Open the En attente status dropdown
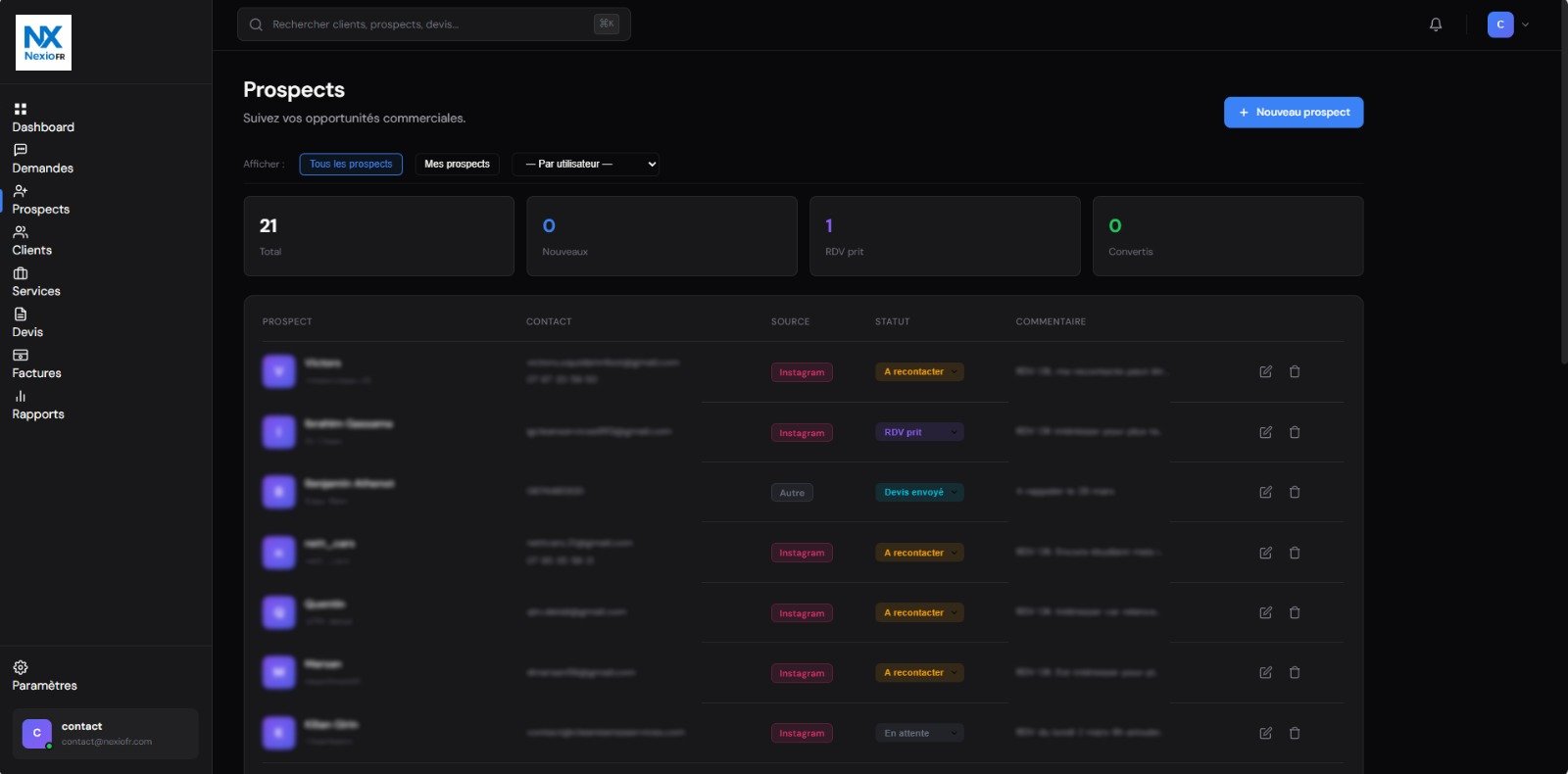Screen dimensions: 1568x774 click(919, 733)
